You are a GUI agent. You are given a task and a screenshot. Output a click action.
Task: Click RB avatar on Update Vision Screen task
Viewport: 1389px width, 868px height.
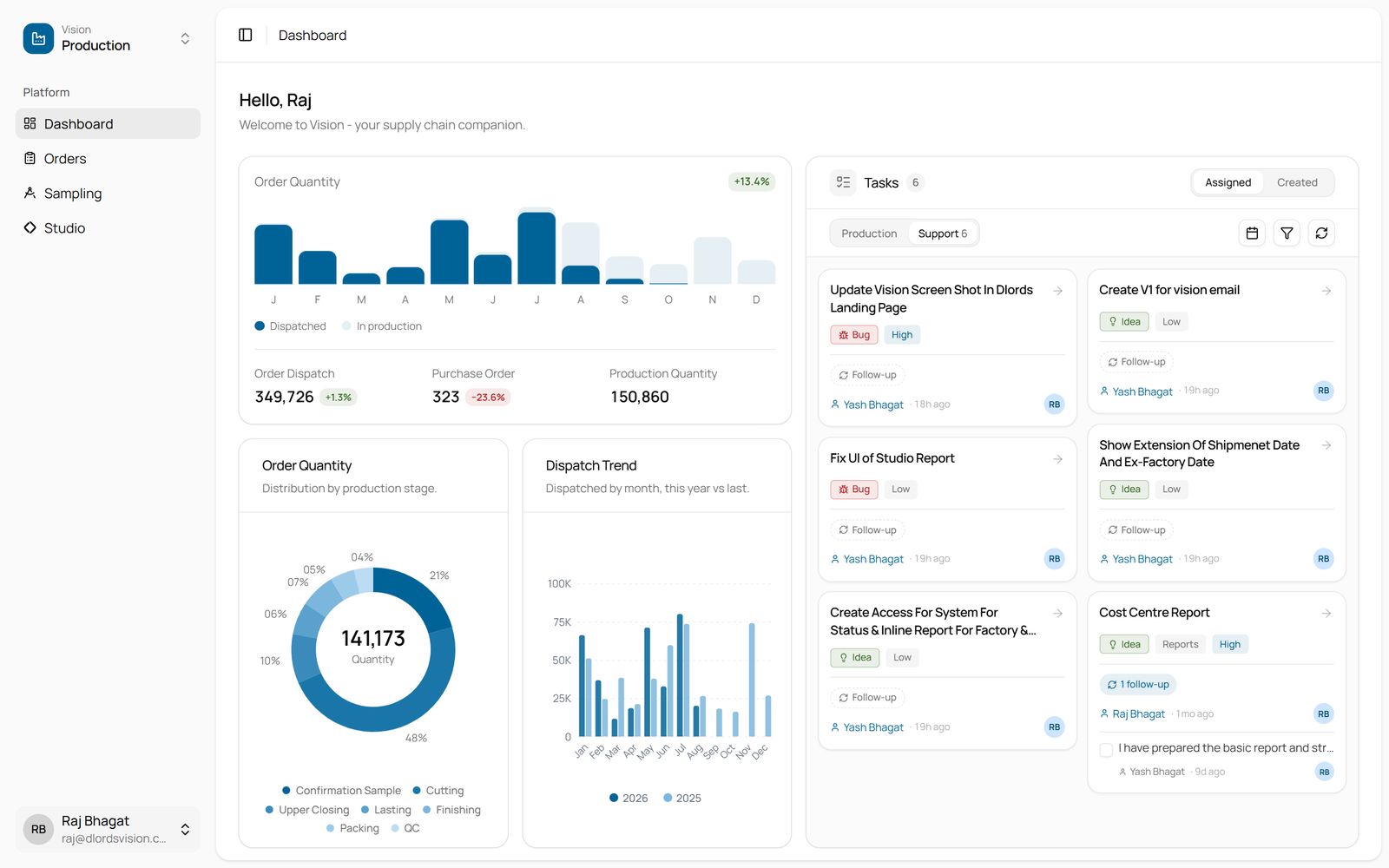pos(1054,404)
